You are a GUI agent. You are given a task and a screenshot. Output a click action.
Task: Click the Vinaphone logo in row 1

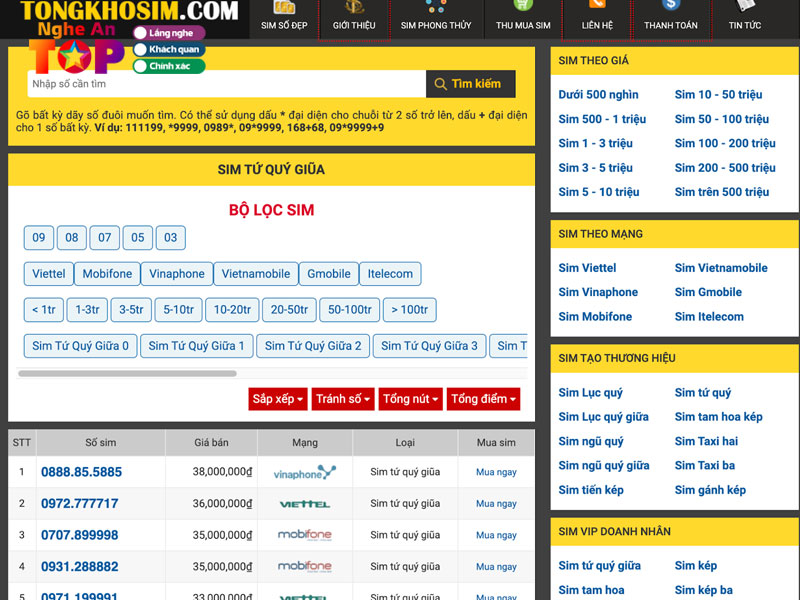[305, 472]
